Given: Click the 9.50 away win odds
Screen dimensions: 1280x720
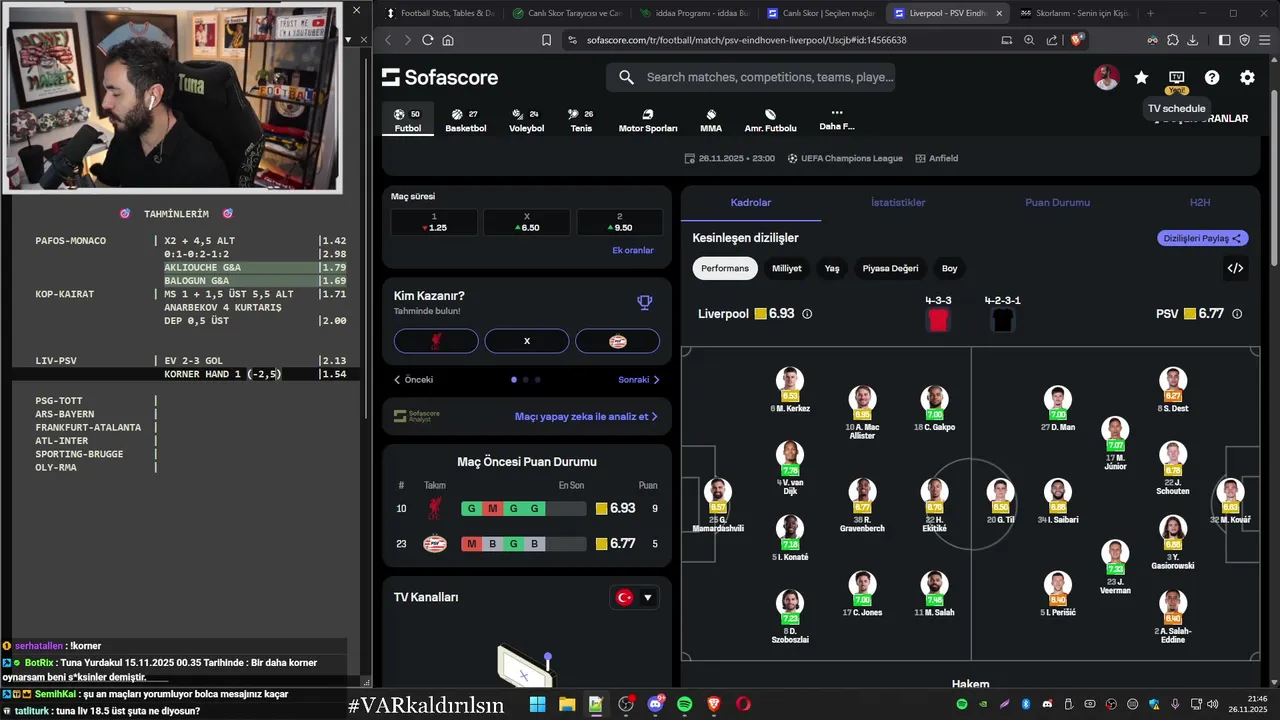Looking at the screenshot, I should [619, 222].
